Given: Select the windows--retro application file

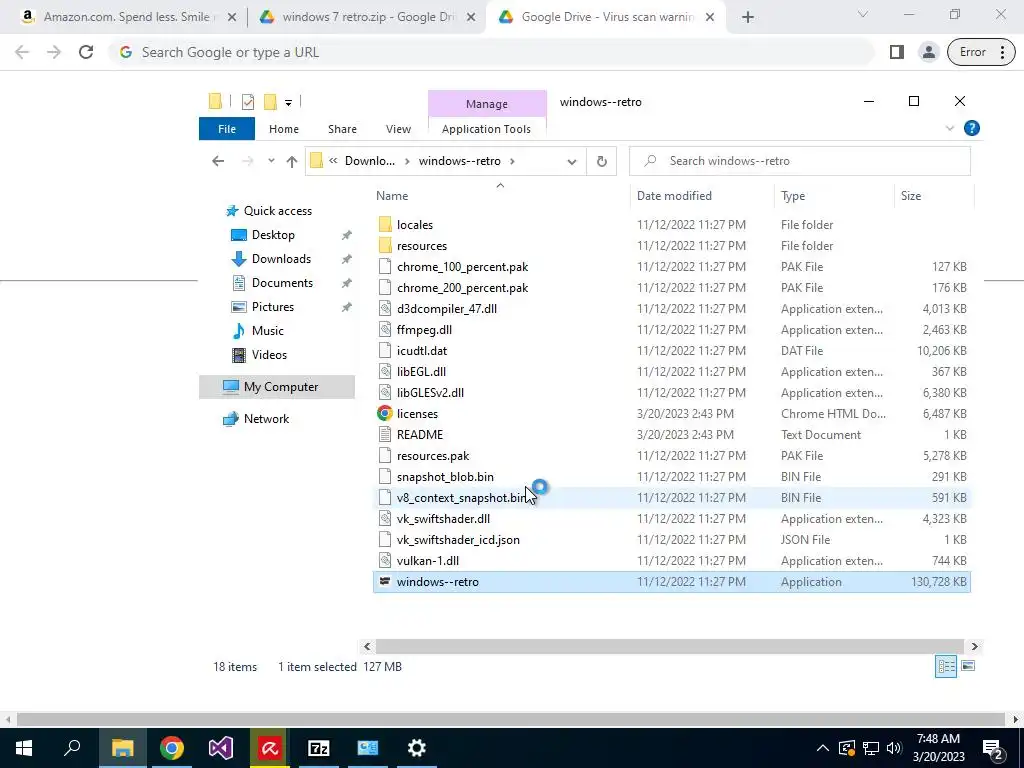Looking at the screenshot, I should point(671,582).
